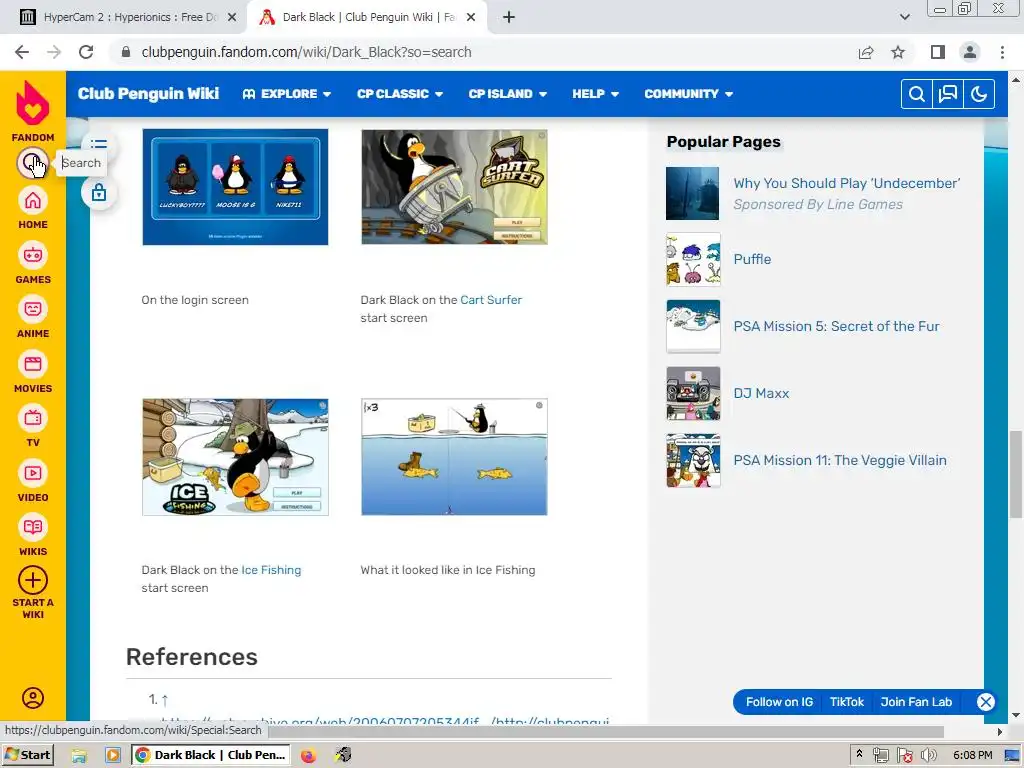Open a new browser tab

pyautogui.click(x=509, y=17)
